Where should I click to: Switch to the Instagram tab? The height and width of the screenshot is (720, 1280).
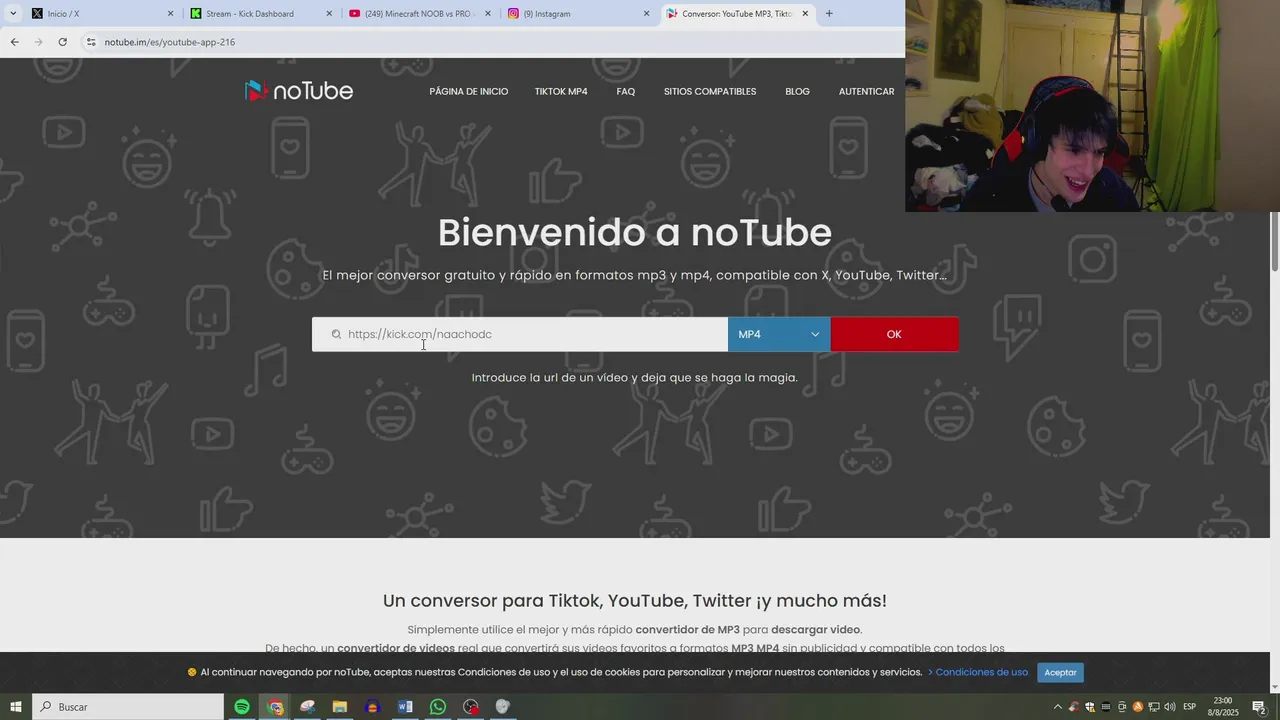click(x=578, y=14)
